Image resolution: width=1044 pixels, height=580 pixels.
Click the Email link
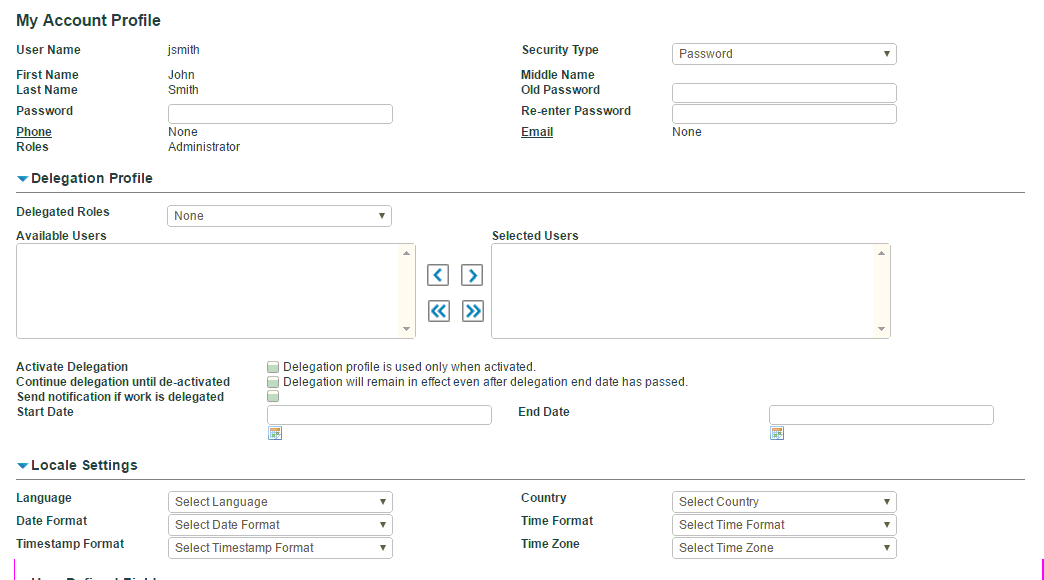(x=537, y=132)
